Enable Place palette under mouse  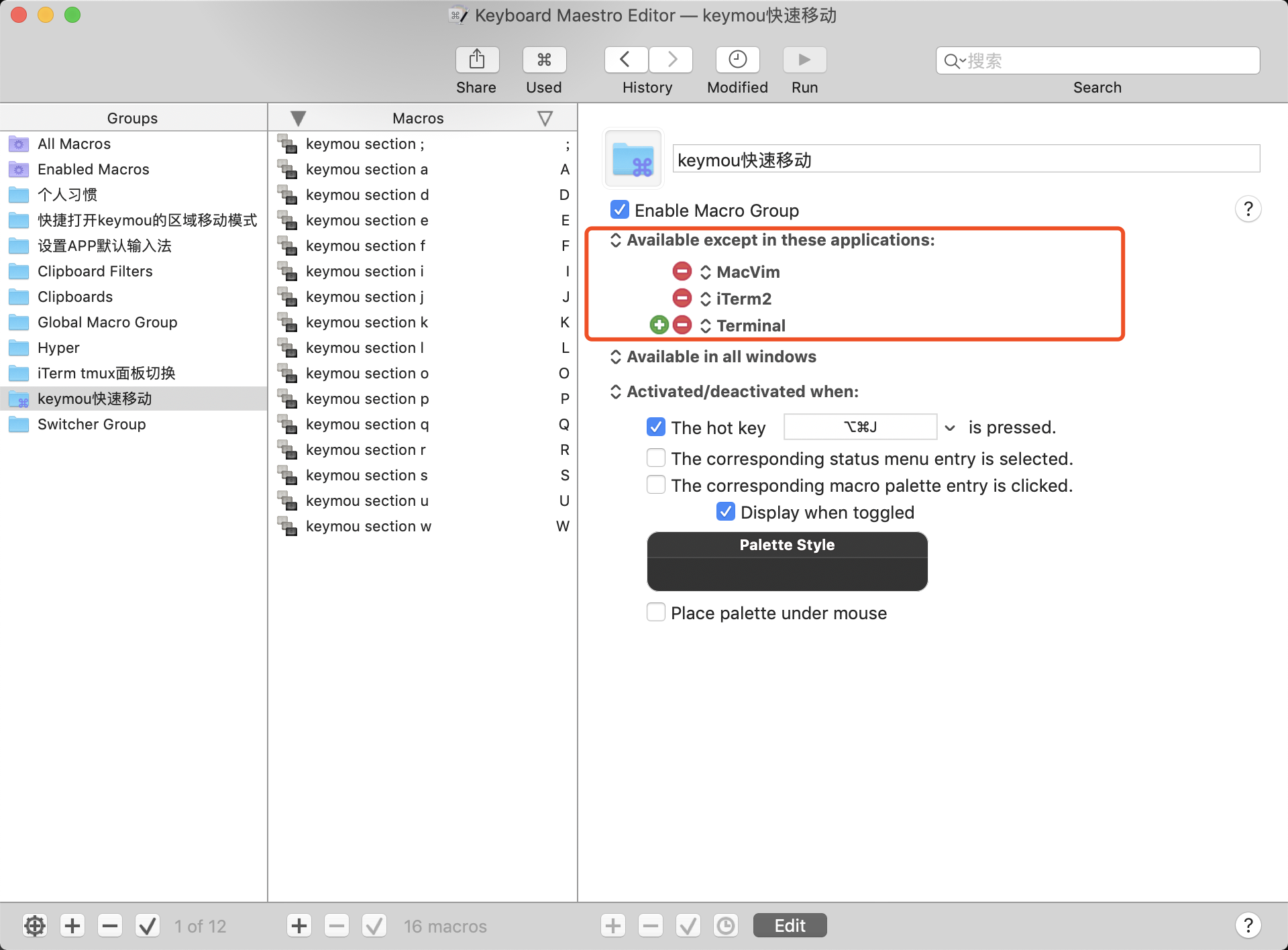[x=655, y=613]
